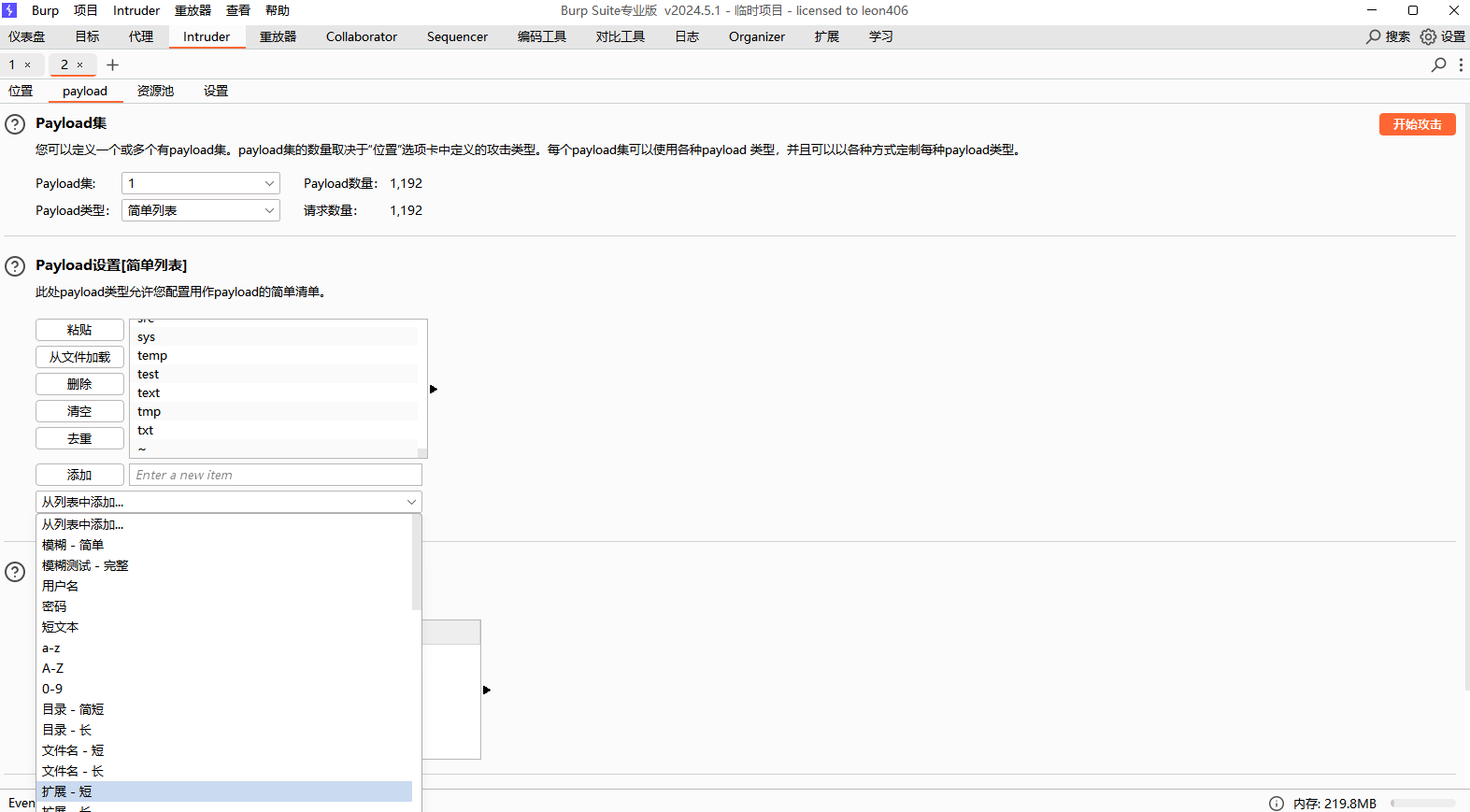1470x812 pixels.
Task: Open the settings gear icon
Action: point(1428,36)
